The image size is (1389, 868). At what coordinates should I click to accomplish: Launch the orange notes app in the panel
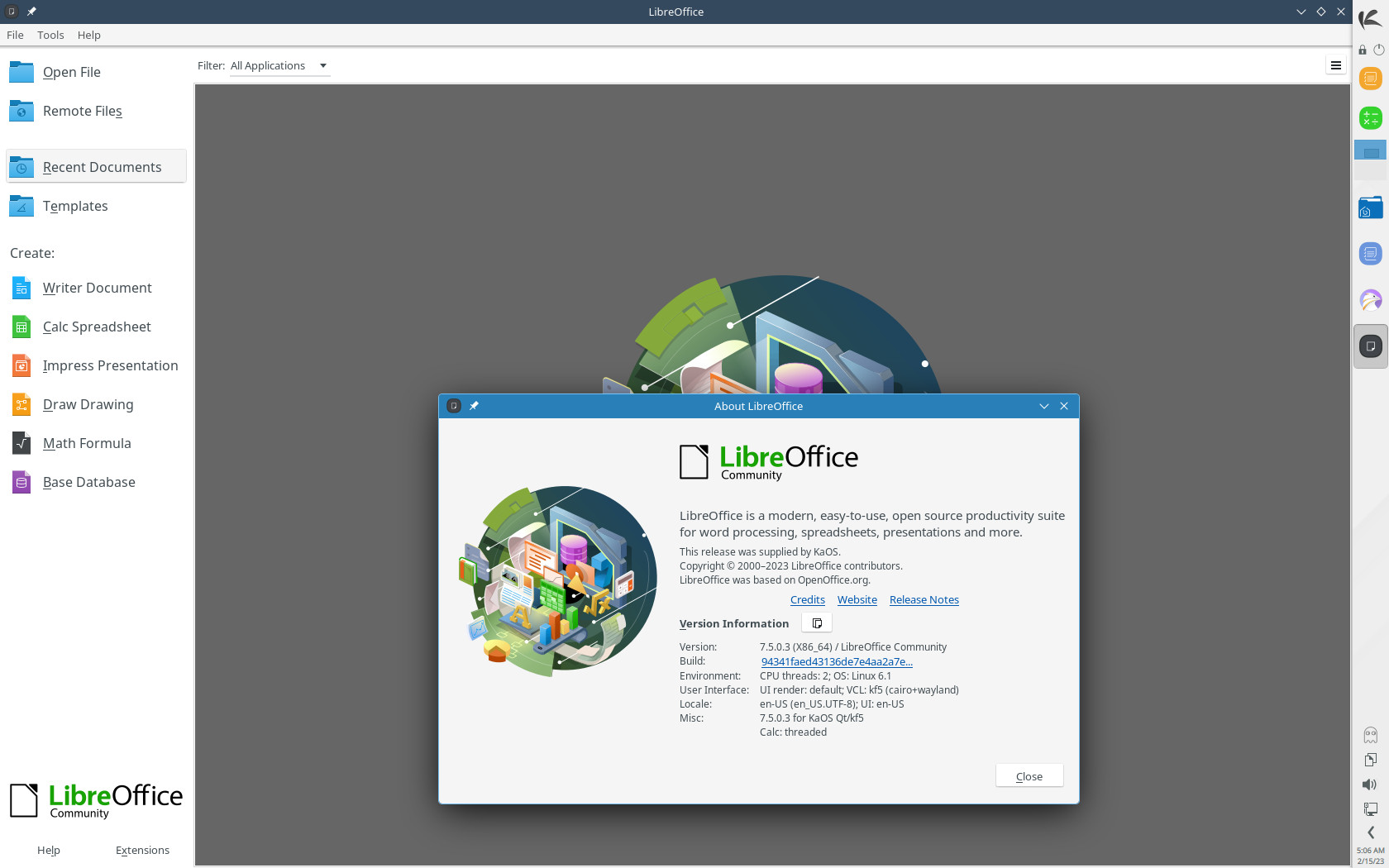(x=1371, y=79)
